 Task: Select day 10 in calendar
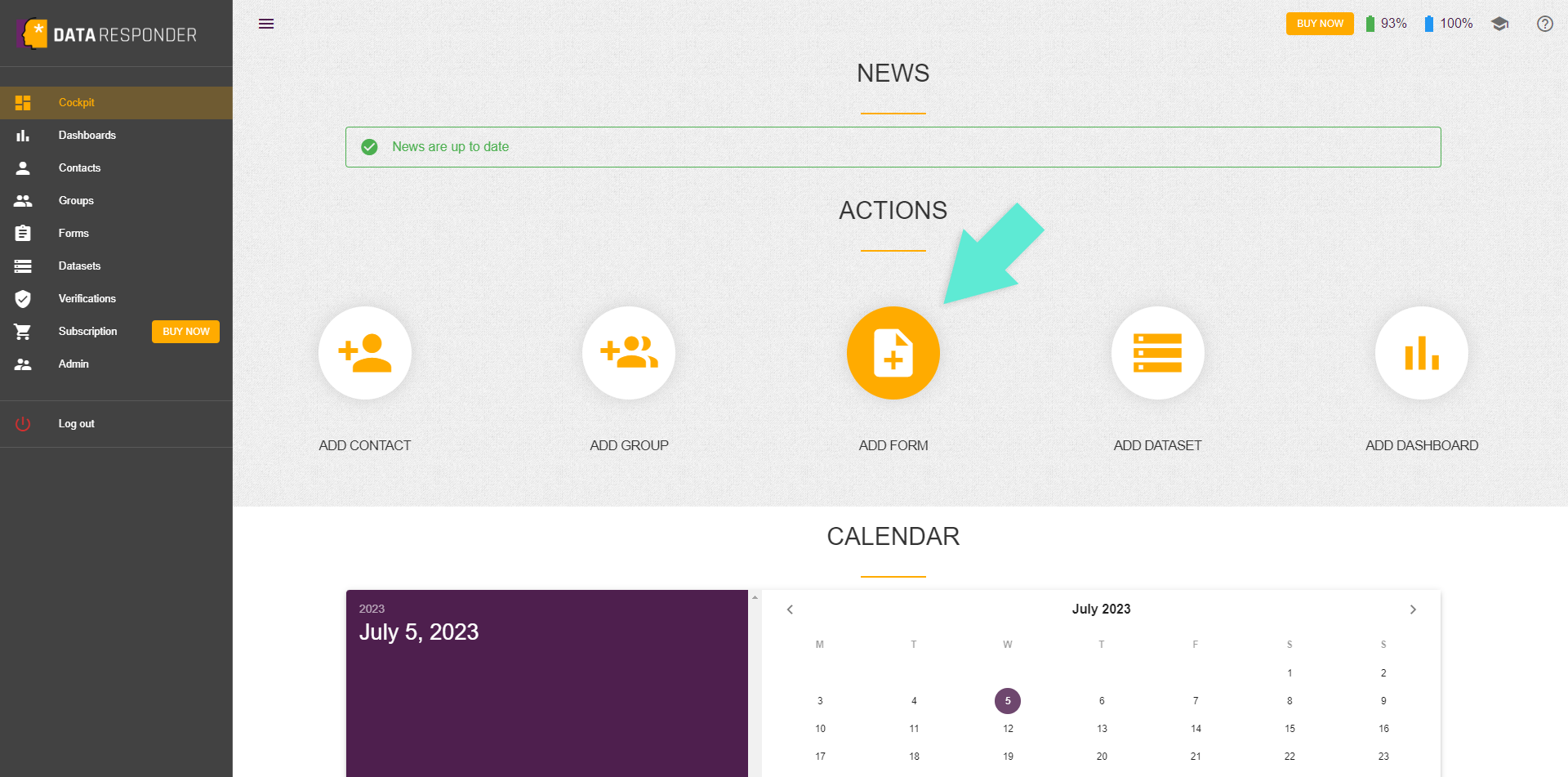point(820,729)
